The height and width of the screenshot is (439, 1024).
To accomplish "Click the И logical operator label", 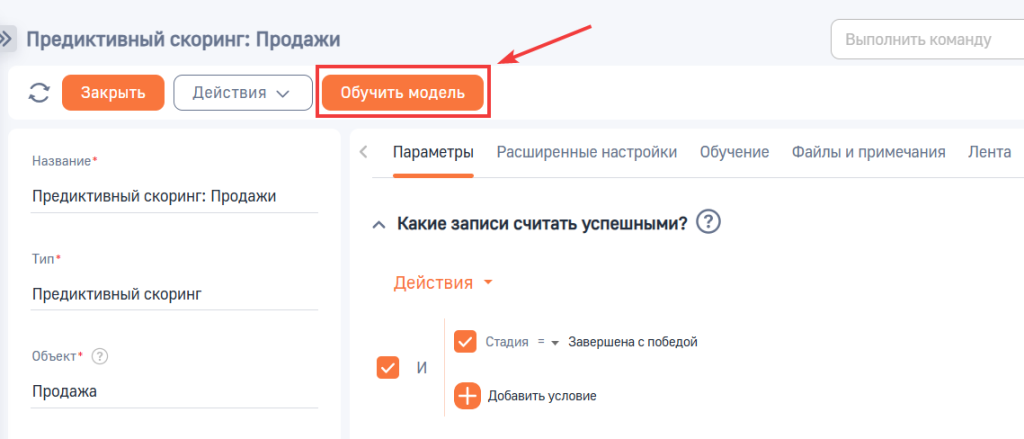I will [422, 368].
